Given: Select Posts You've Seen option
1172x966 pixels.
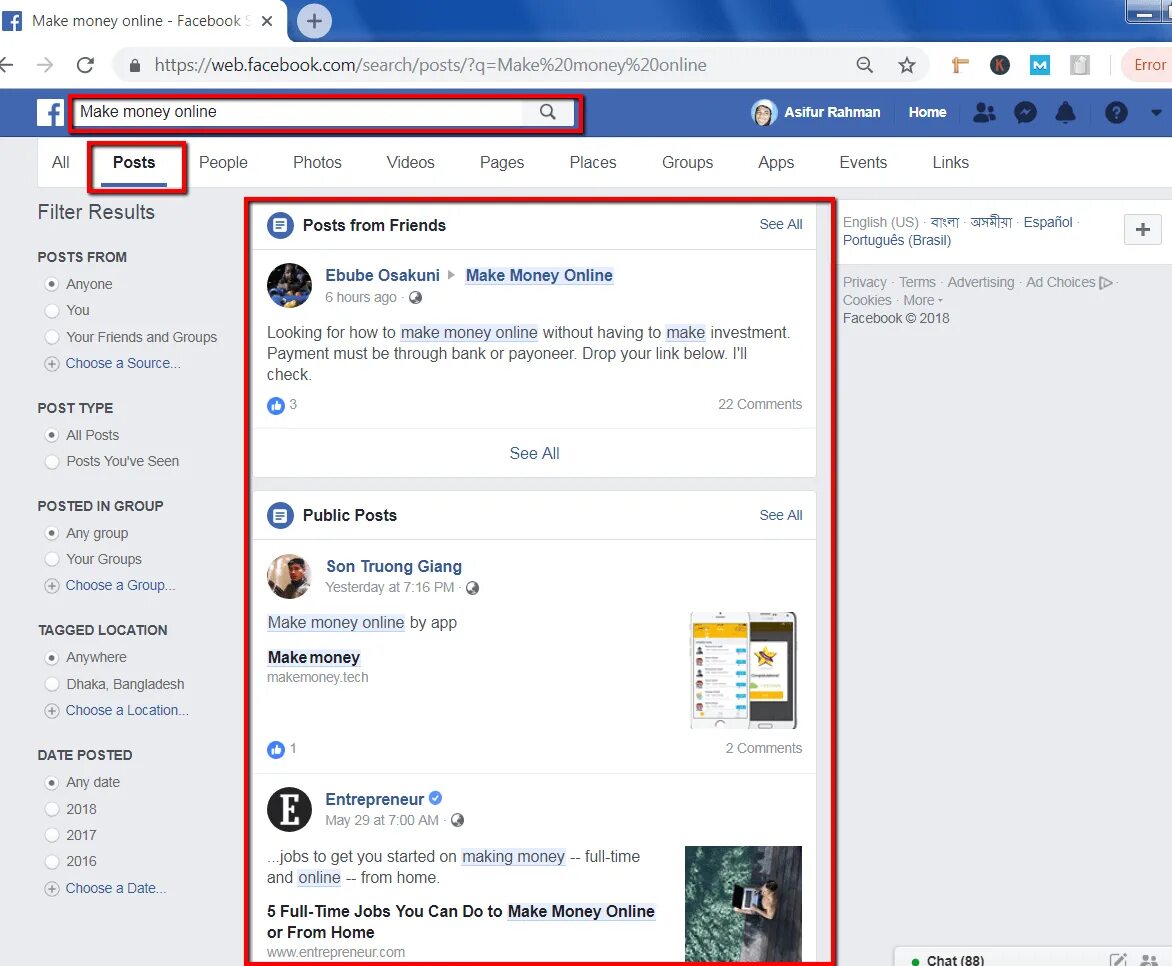Looking at the screenshot, I should pos(52,461).
